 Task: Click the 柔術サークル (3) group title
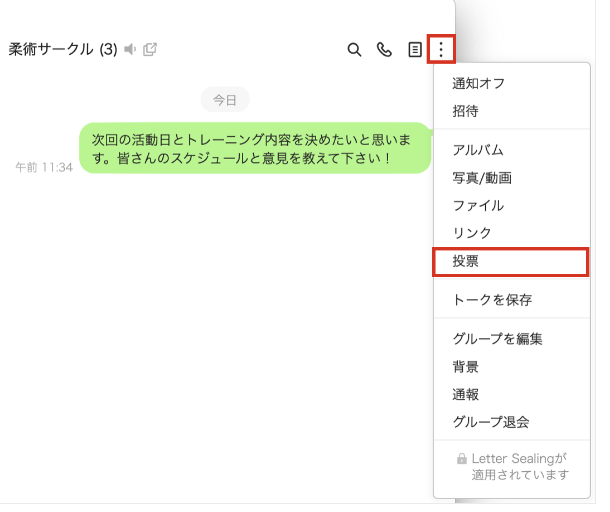(63, 49)
